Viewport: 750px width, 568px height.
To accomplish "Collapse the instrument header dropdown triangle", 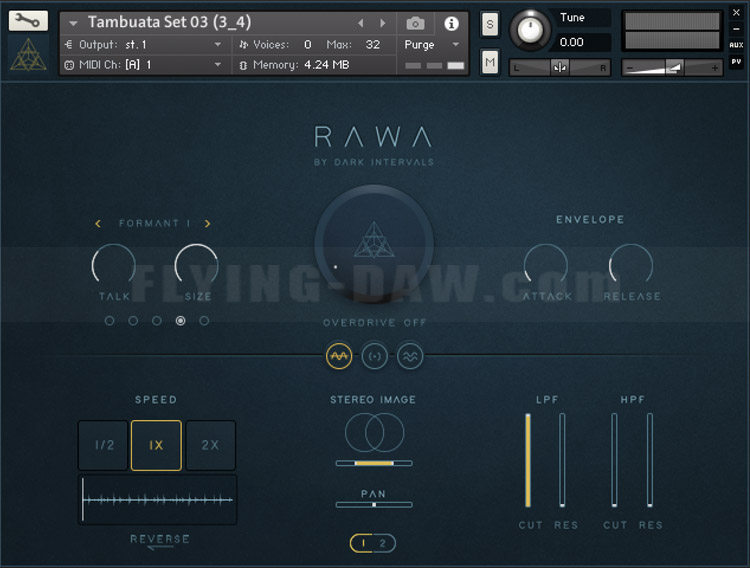I will (73, 23).
